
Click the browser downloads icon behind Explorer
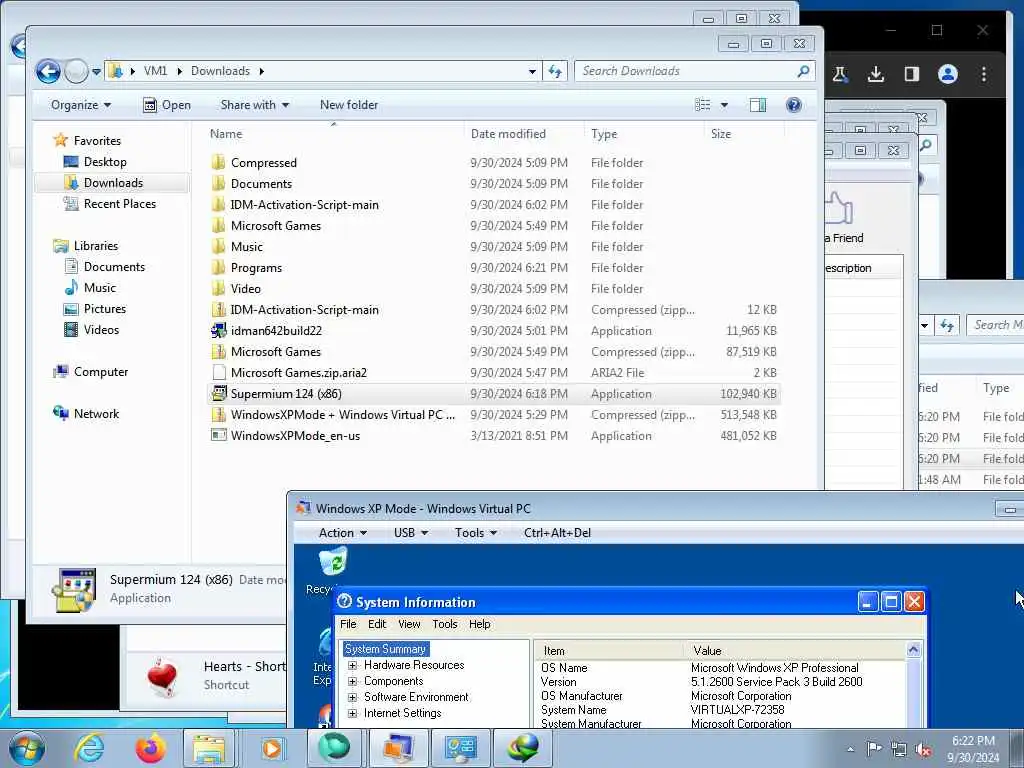pyautogui.click(x=876, y=74)
